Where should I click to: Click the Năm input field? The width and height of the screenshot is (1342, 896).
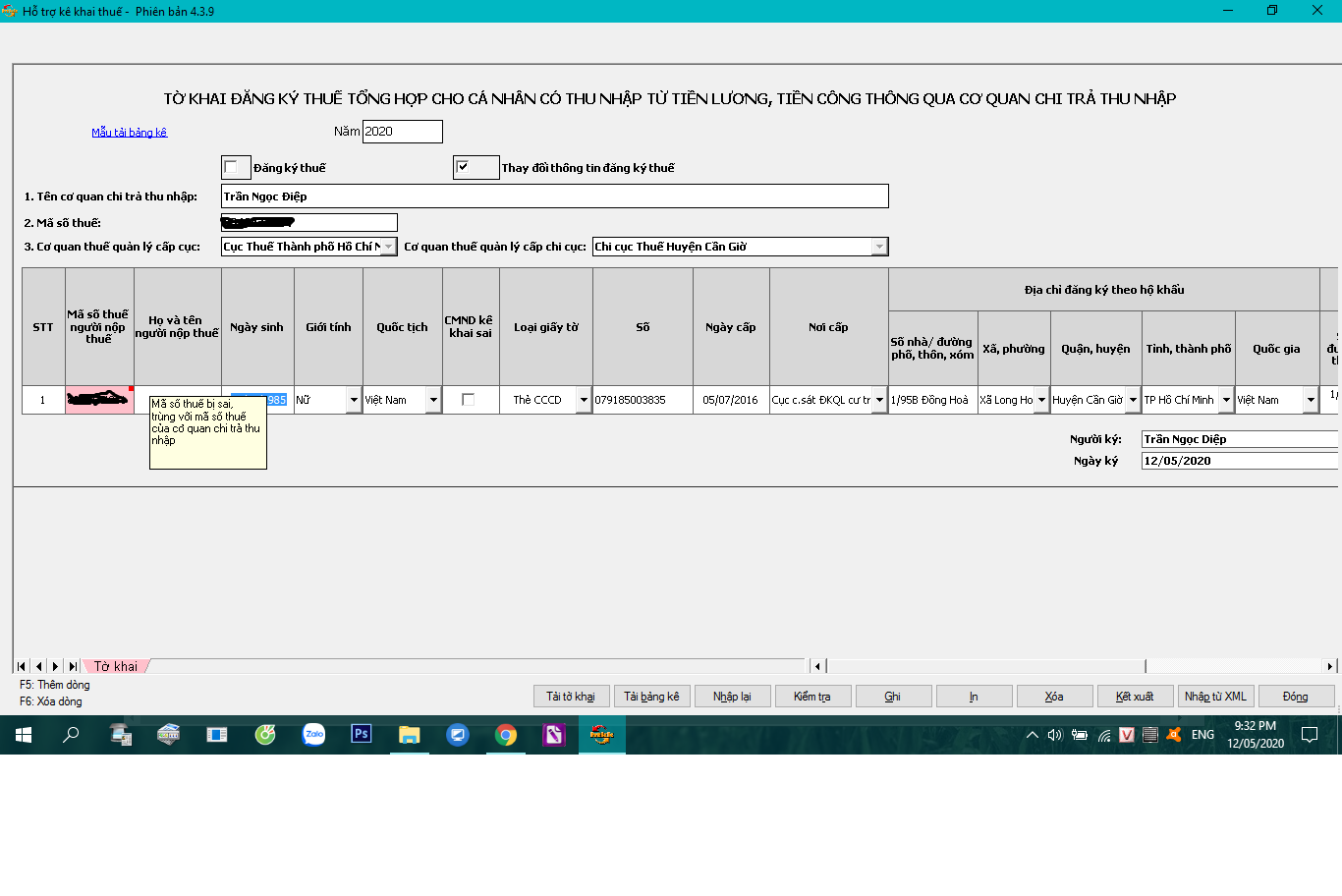pyautogui.click(x=403, y=132)
